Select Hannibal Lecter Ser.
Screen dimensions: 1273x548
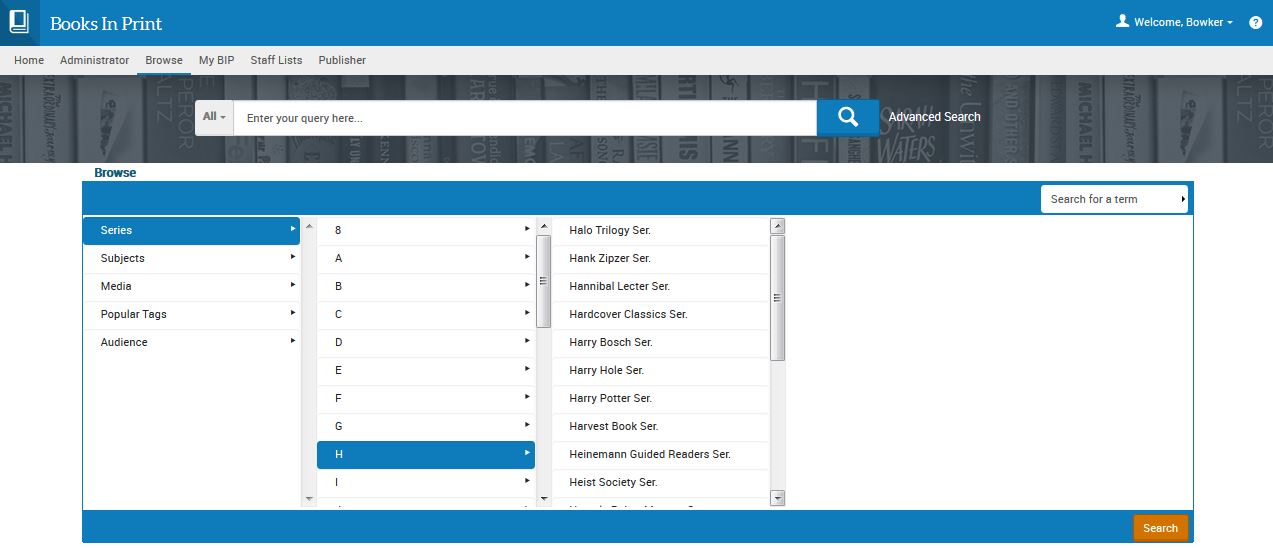point(661,286)
